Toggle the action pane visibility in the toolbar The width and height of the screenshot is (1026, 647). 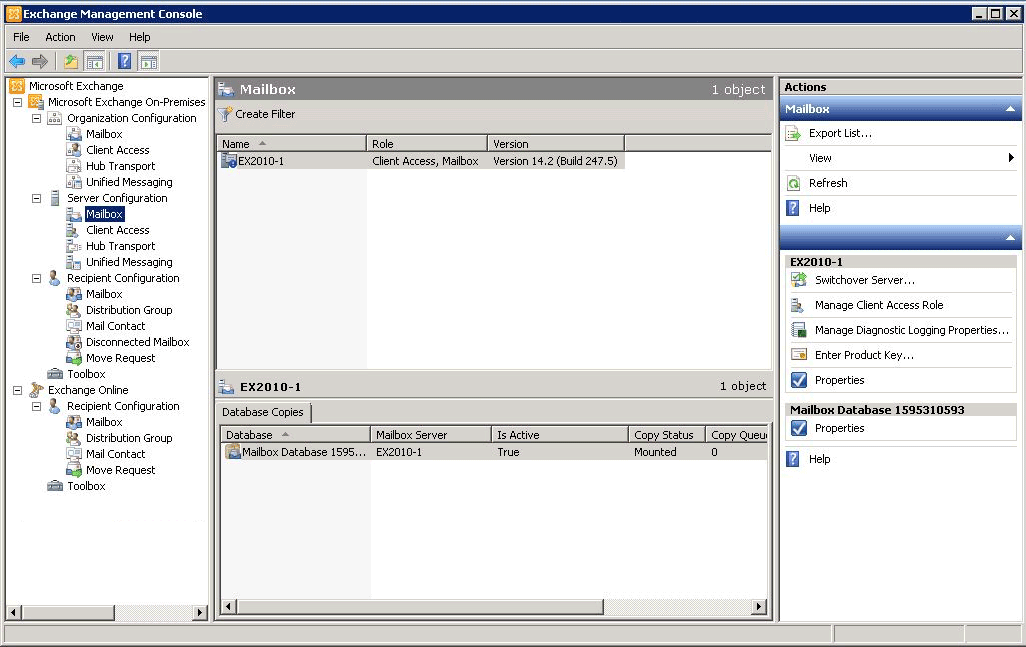(x=148, y=60)
